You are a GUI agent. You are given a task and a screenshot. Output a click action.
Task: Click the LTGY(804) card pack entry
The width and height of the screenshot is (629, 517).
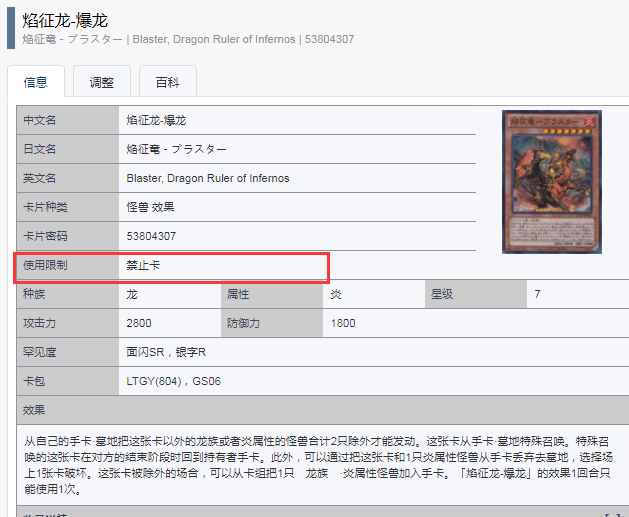click(x=156, y=381)
